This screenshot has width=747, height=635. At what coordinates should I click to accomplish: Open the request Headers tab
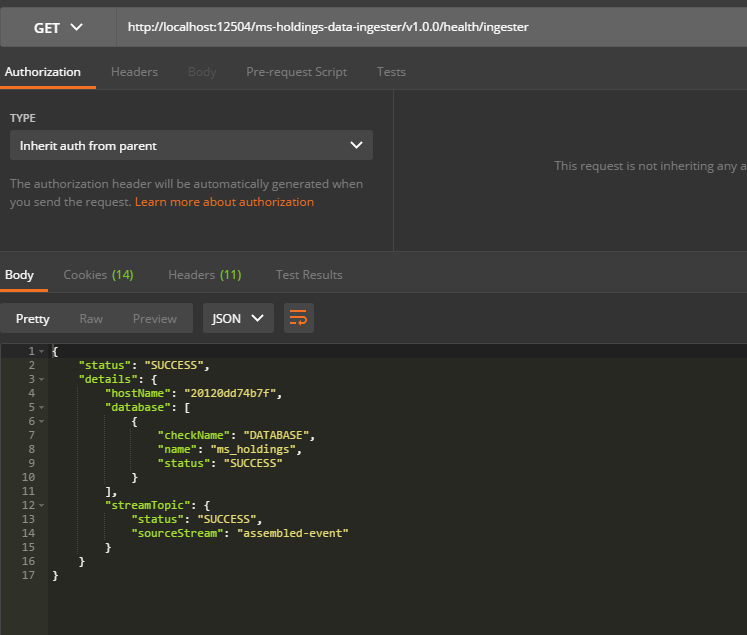pyautogui.click(x=134, y=72)
